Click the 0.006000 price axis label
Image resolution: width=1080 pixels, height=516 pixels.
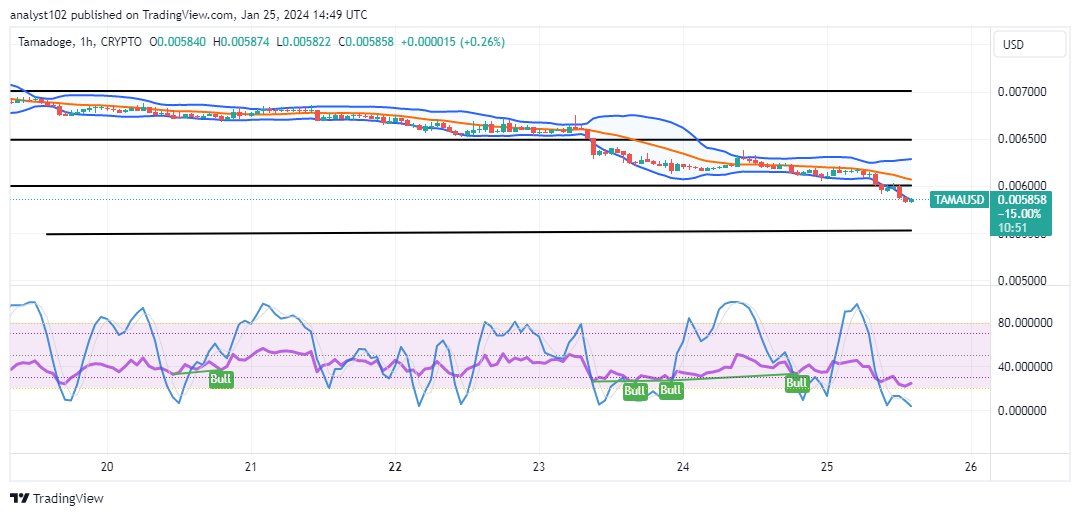1023,186
